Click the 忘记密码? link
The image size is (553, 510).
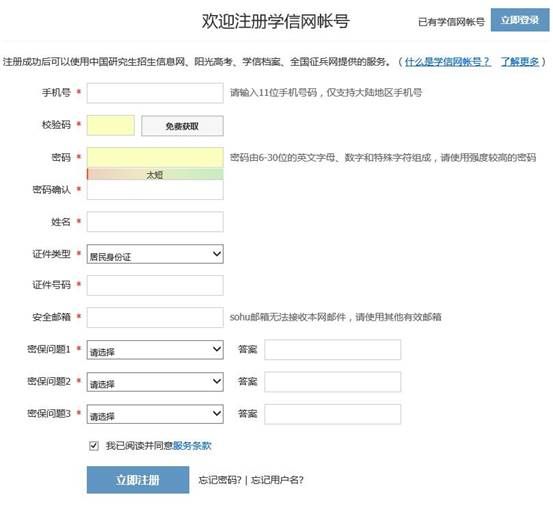pyautogui.click(x=220, y=480)
